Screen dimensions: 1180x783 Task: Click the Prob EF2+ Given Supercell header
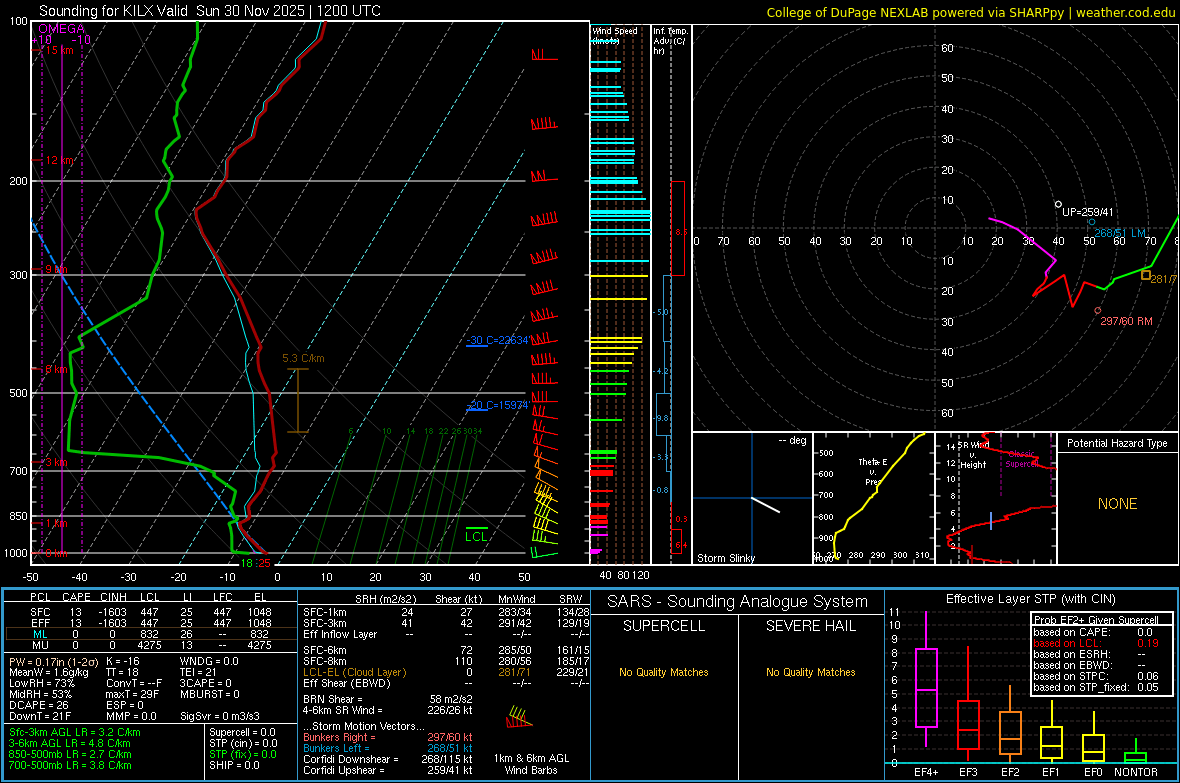coord(1096,620)
